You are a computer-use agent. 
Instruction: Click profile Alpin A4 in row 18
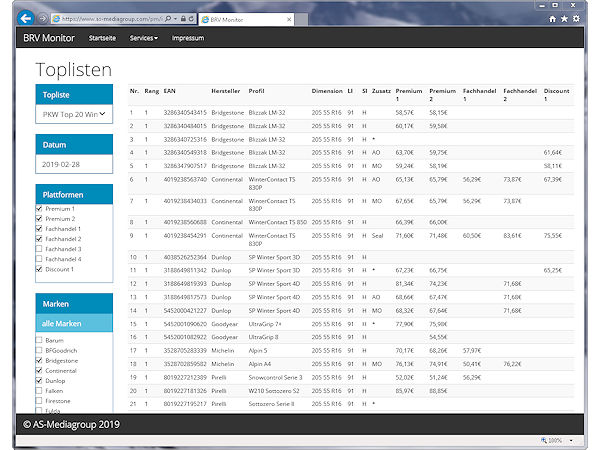click(260, 364)
